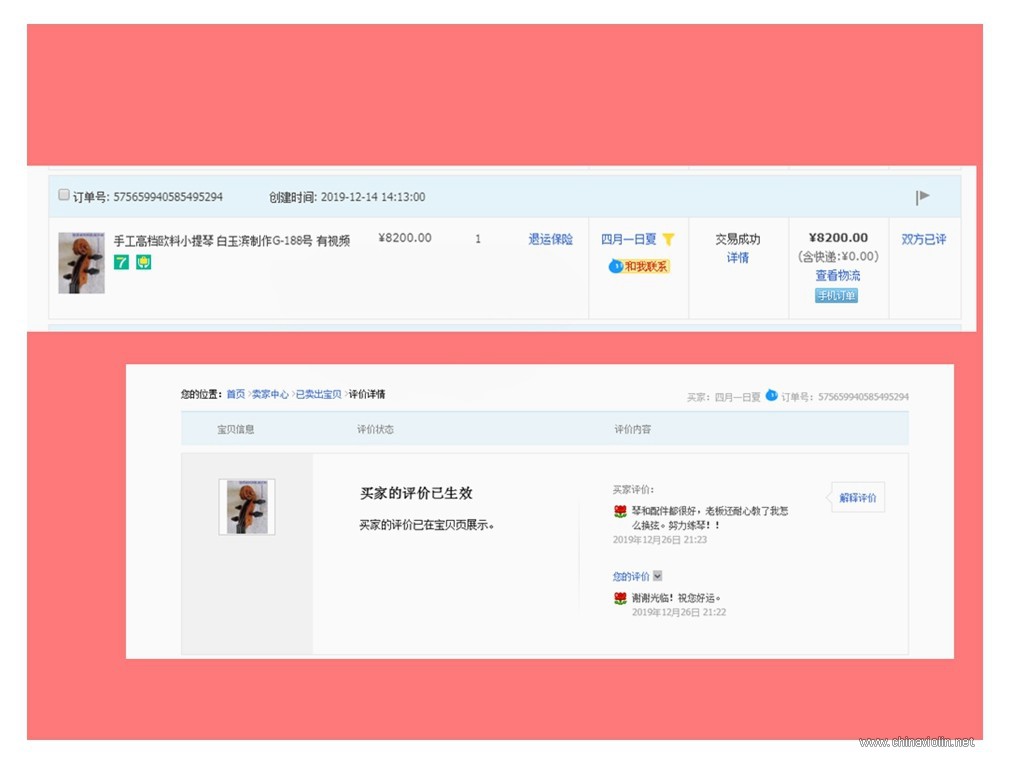The height and width of the screenshot is (768, 1024).
Task: Open the 详情 transaction details link
Action: click(x=738, y=257)
